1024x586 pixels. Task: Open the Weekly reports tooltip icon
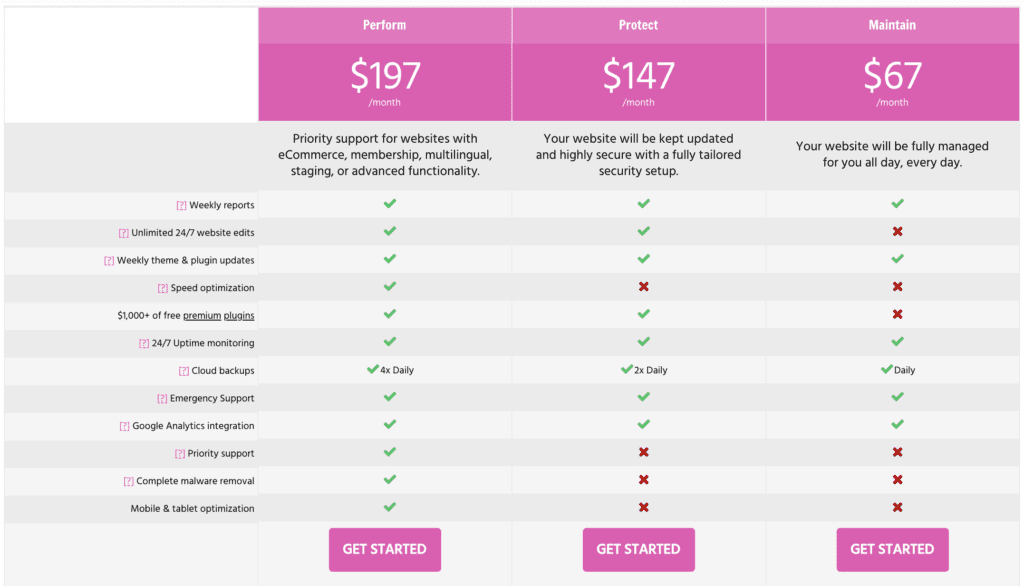(x=181, y=205)
